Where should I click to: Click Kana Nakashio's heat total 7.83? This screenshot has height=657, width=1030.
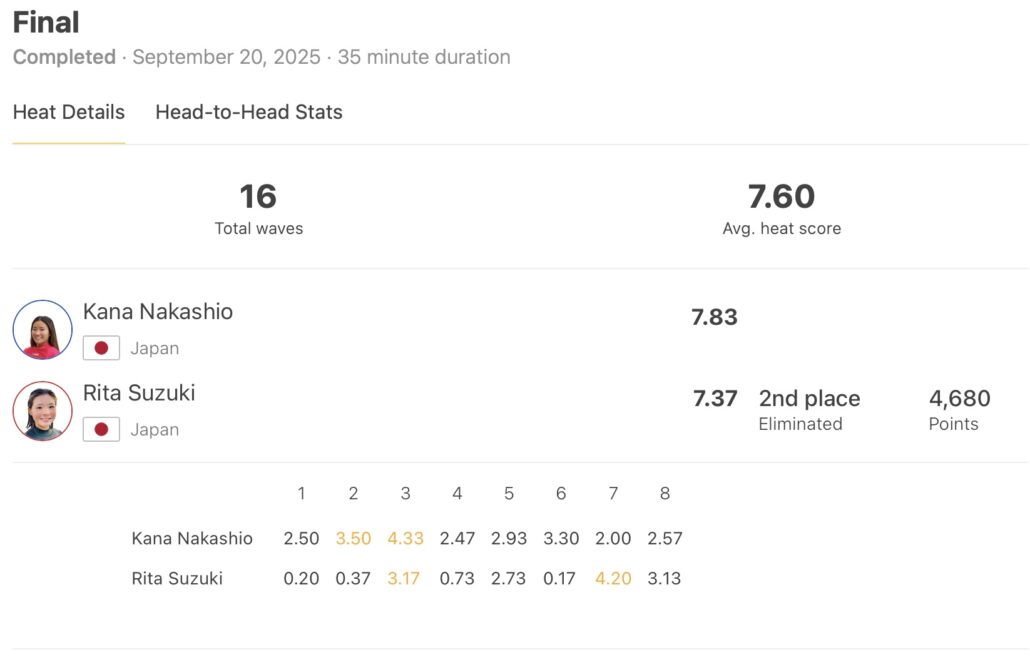714,317
